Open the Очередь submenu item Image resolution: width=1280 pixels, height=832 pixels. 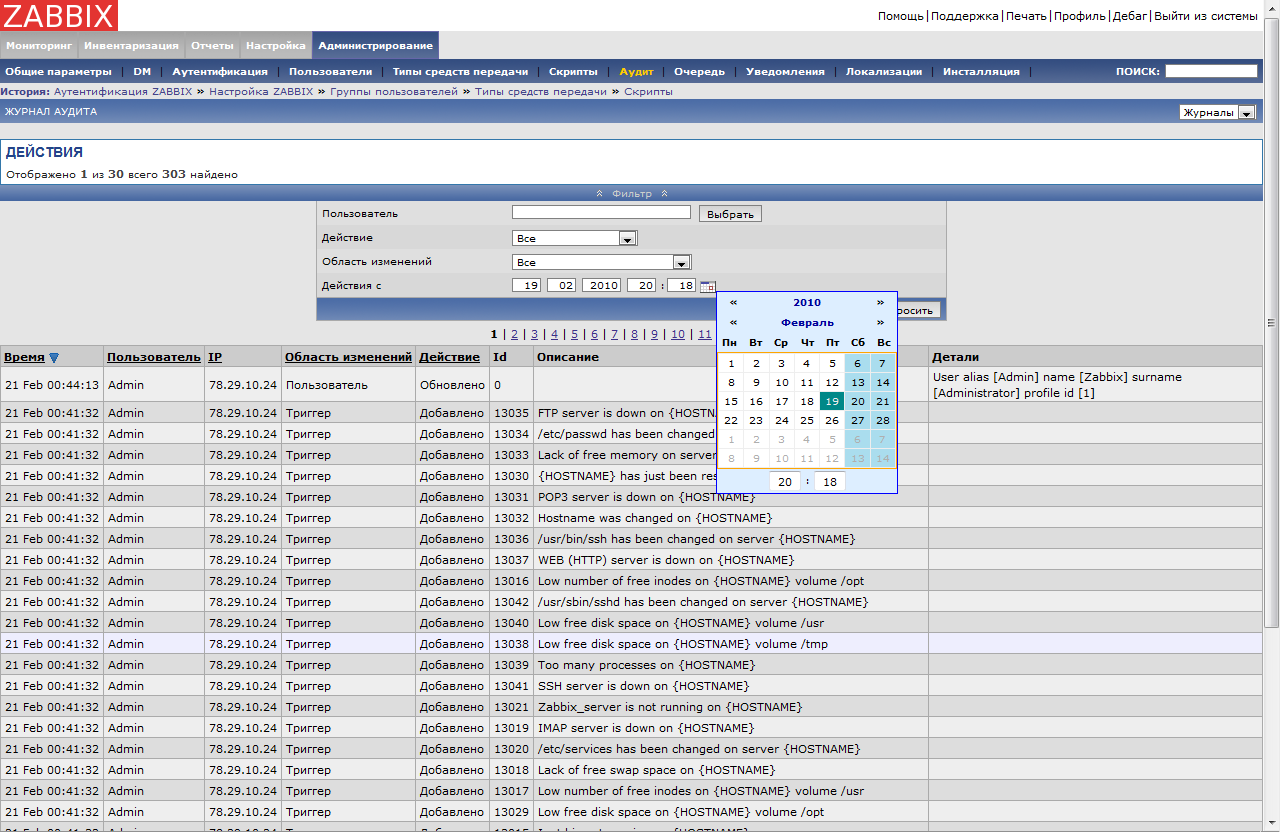tap(699, 71)
